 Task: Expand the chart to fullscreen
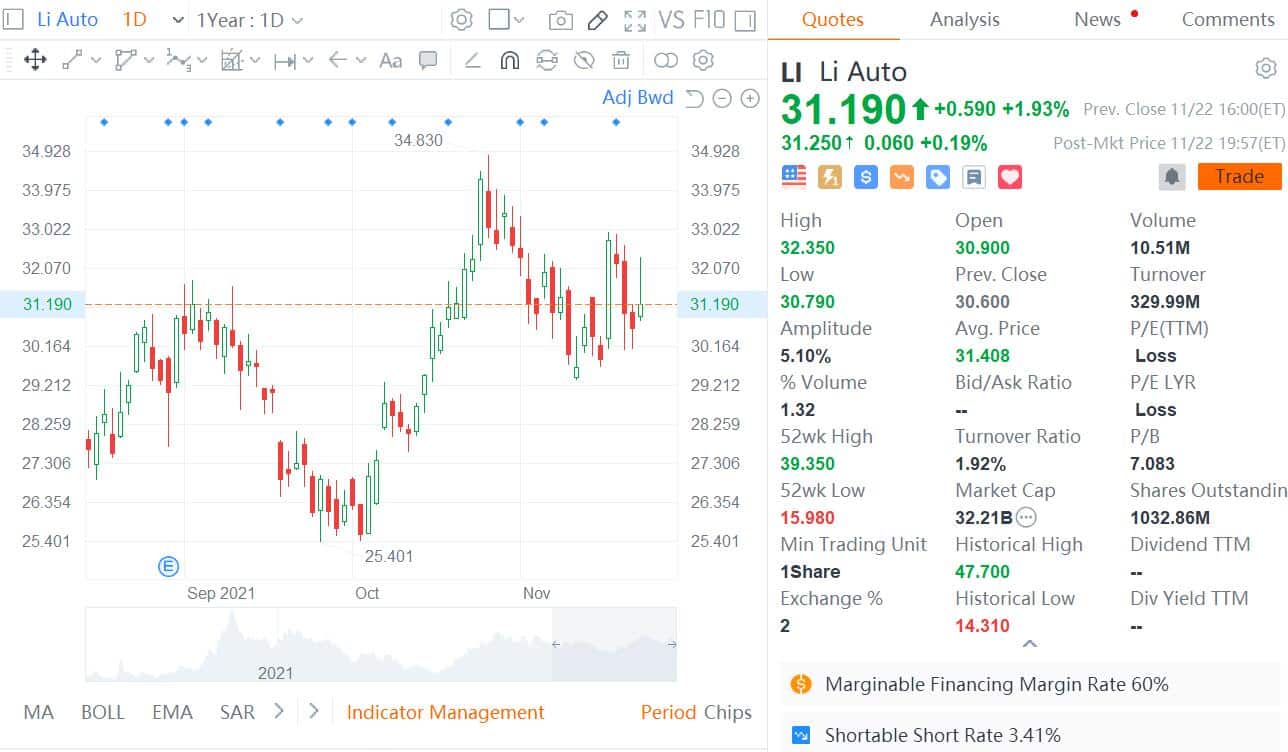(634, 19)
